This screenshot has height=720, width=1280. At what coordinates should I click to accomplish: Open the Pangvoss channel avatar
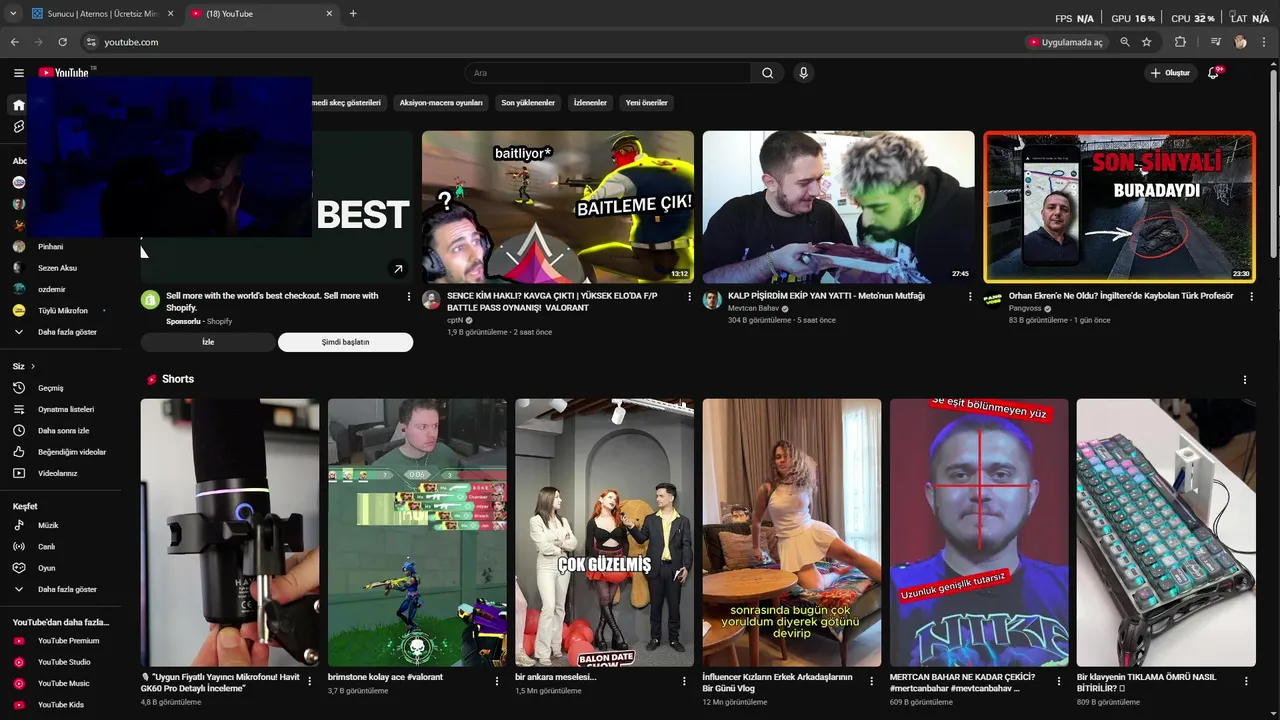[x=993, y=300]
